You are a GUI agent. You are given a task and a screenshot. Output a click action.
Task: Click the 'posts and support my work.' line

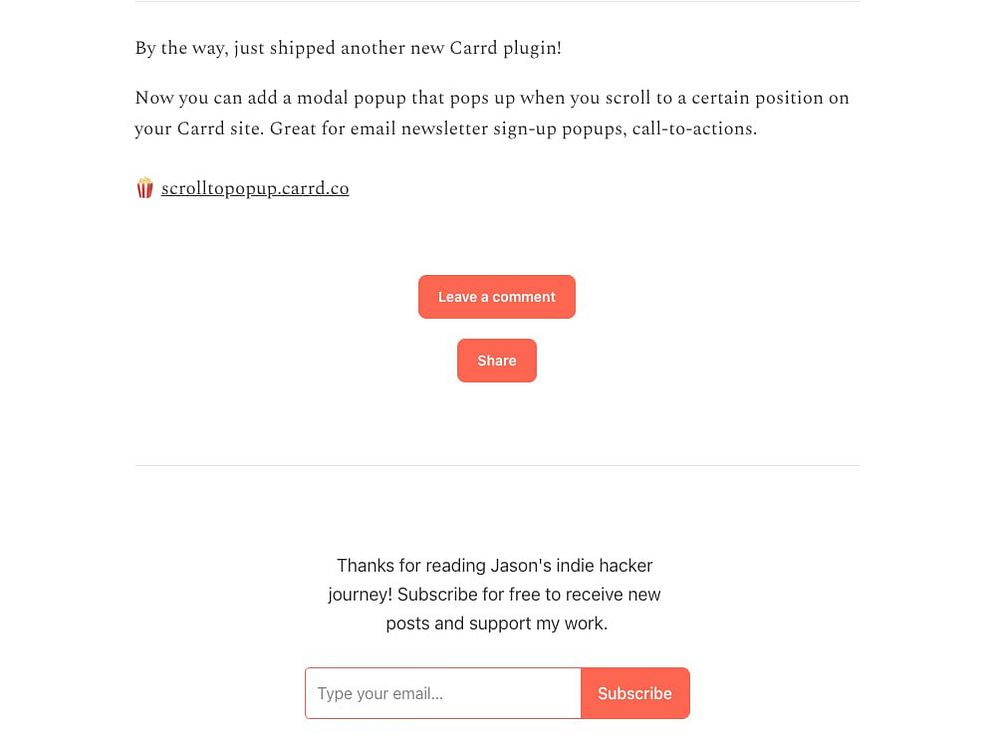pyautogui.click(x=497, y=623)
